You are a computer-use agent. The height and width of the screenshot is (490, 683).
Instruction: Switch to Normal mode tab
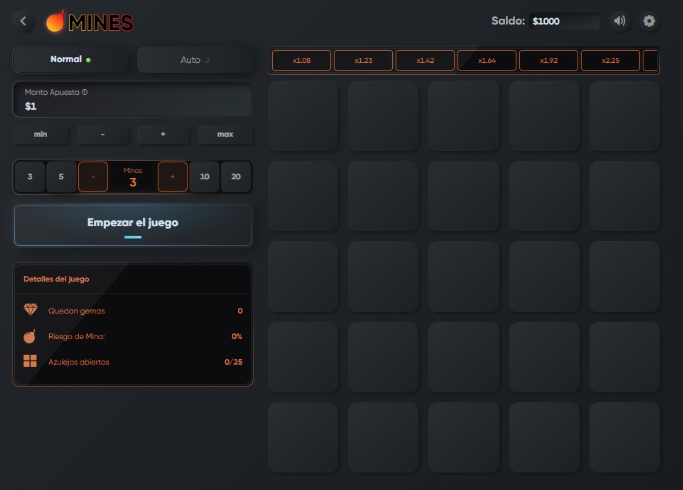tap(70, 59)
